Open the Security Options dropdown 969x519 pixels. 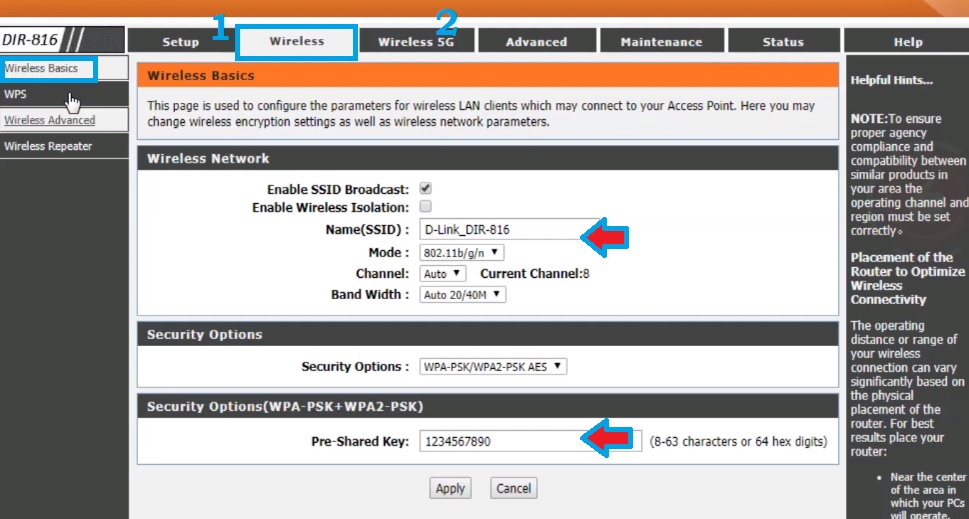493,366
